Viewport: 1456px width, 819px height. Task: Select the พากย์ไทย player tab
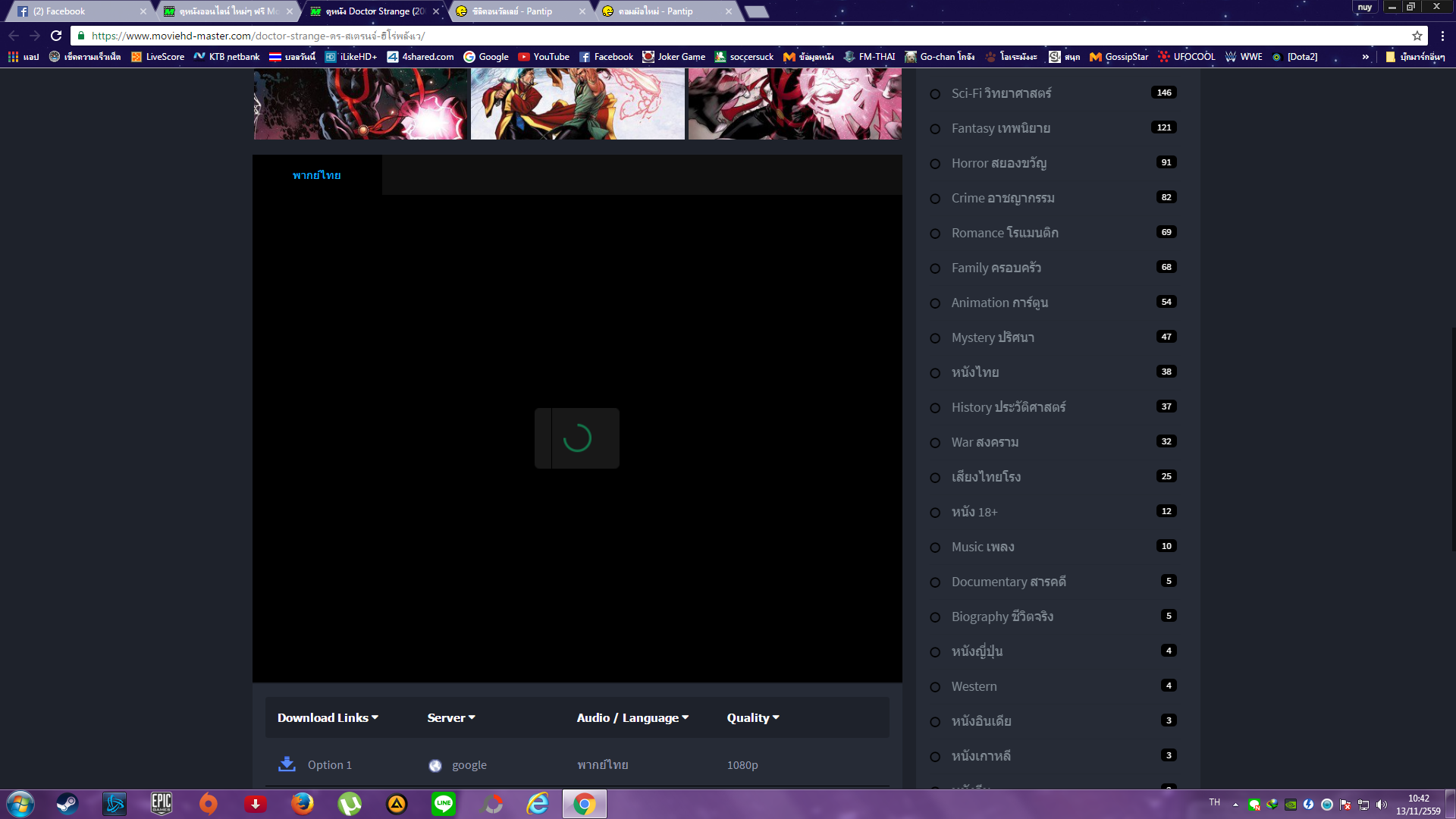tap(317, 175)
